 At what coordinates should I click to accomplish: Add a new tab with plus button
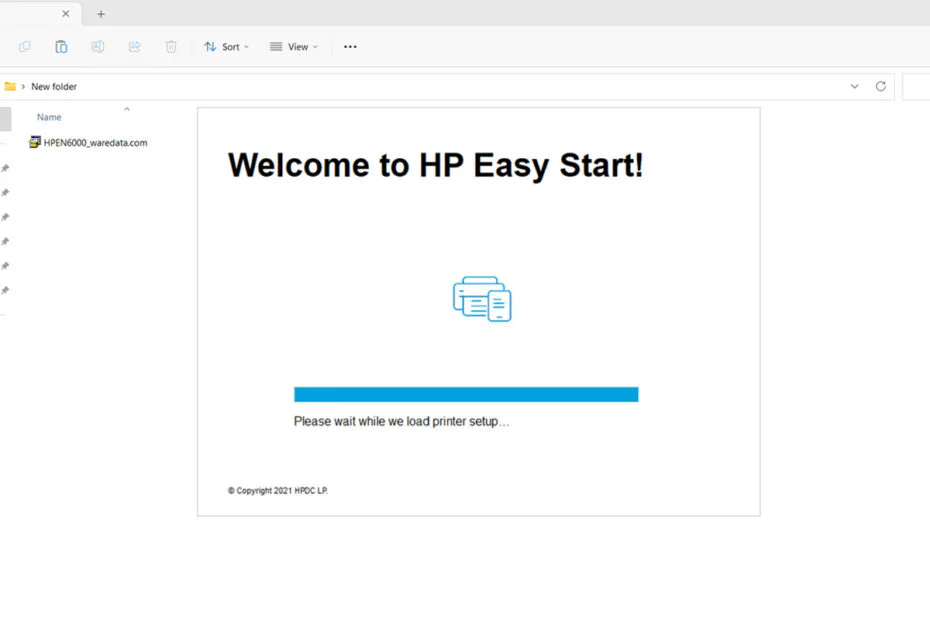[101, 14]
